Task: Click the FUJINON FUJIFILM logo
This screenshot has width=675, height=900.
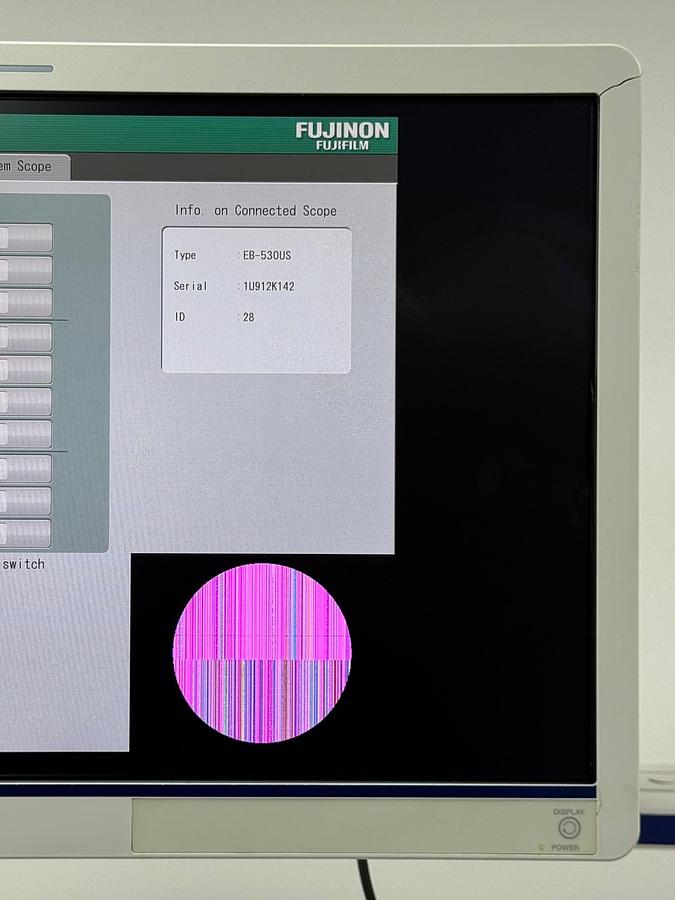Action: 343,136
